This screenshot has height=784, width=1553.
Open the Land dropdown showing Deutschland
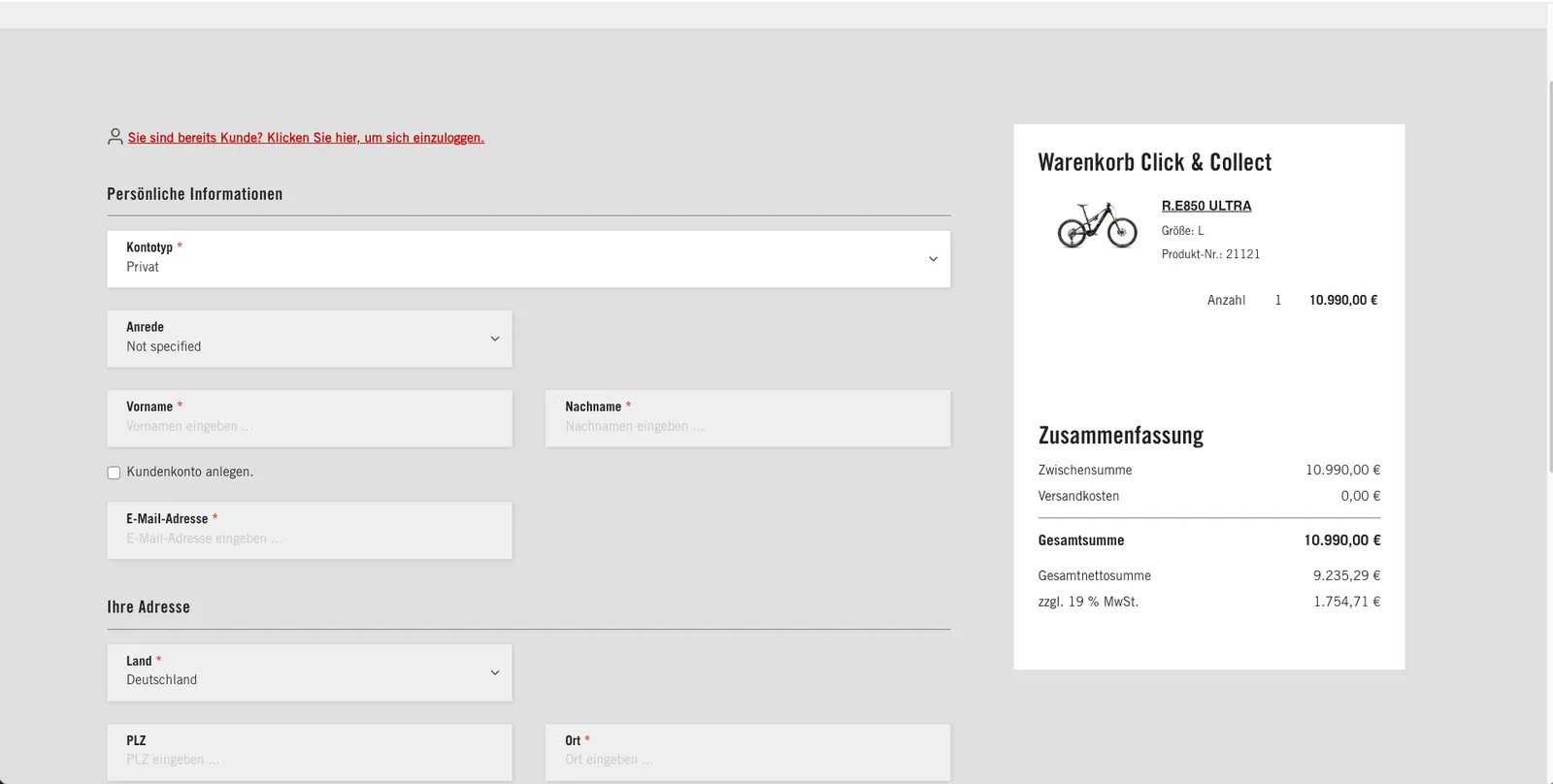coord(310,672)
